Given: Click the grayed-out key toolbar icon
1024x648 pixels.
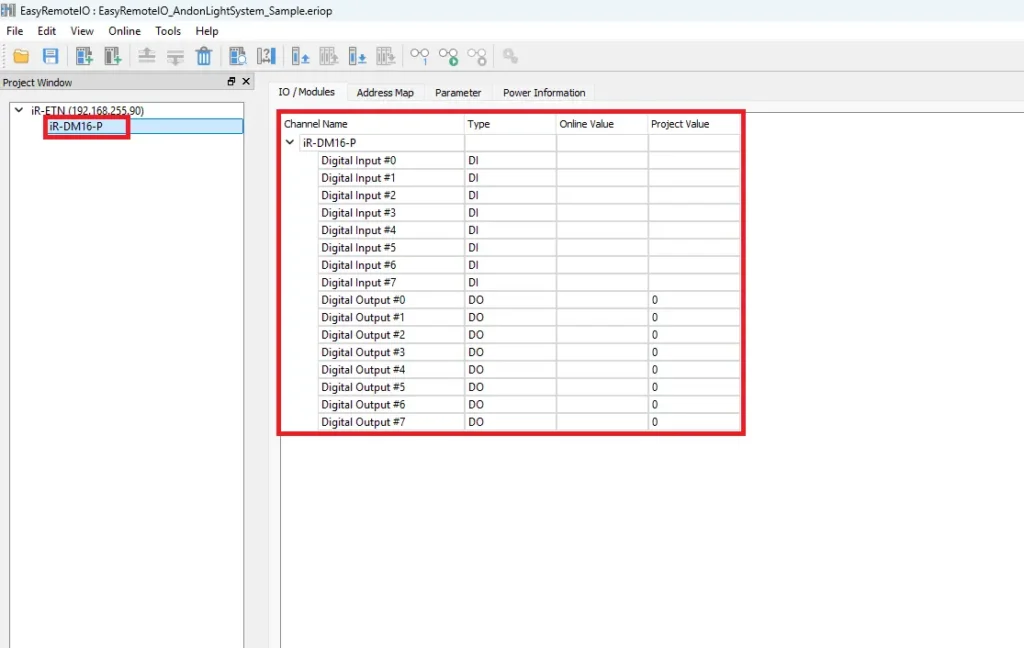Looking at the screenshot, I should coord(510,57).
